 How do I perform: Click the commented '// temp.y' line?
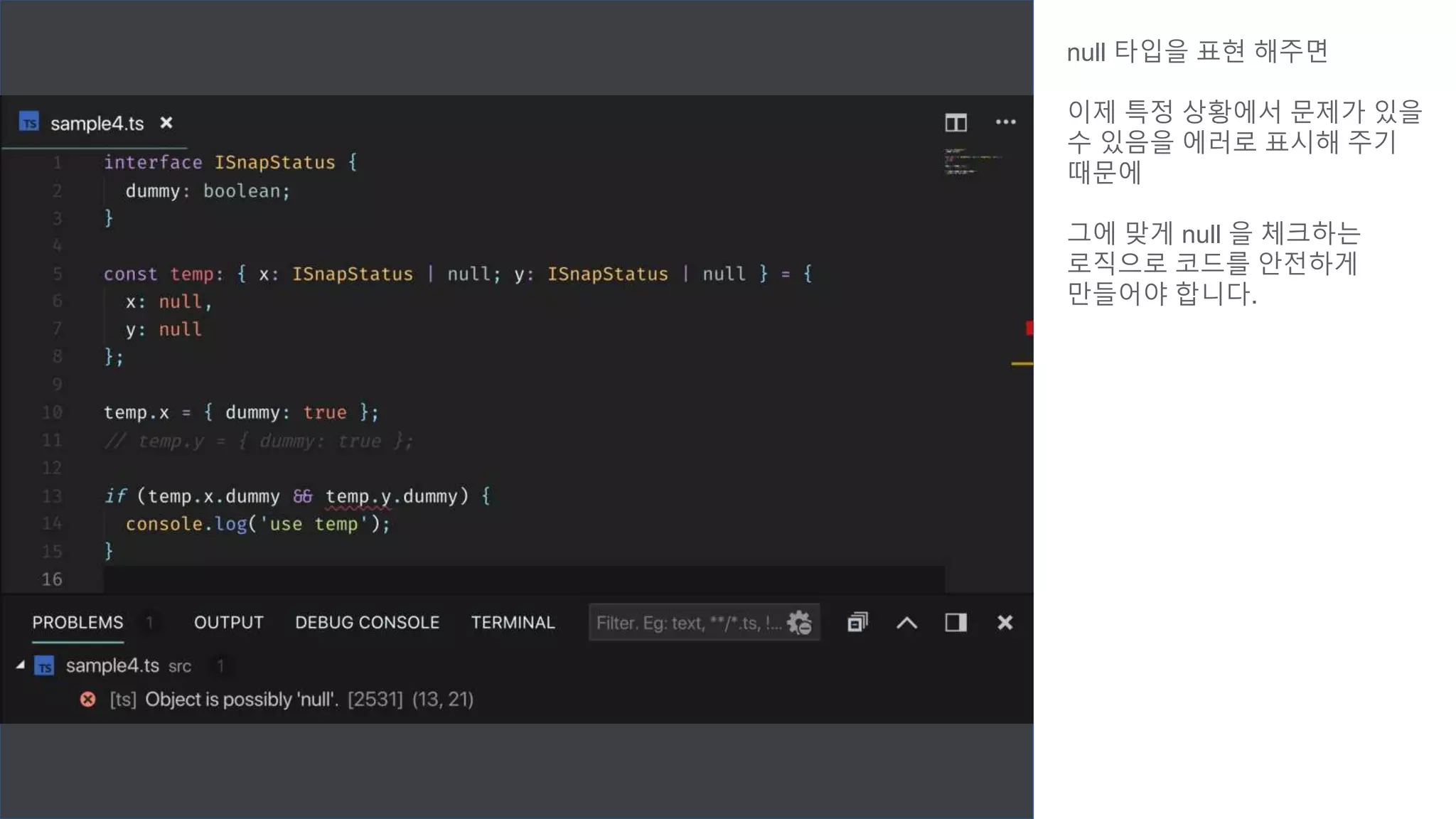(258, 441)
